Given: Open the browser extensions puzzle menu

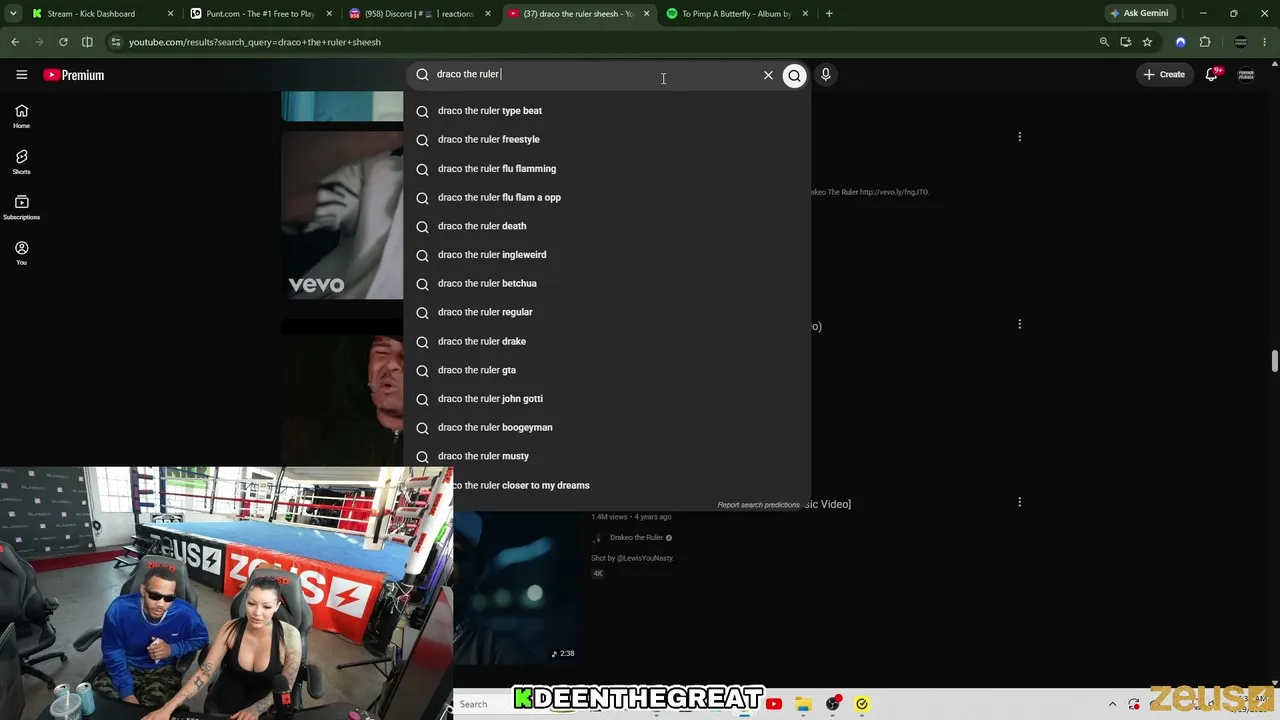Looking at the screenshot, I should [x=1204, y=42].
